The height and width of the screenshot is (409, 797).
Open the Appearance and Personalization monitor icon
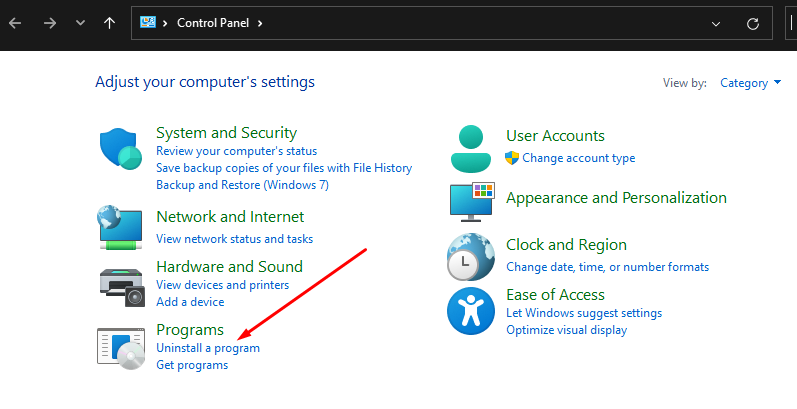[x=472, y=202]
